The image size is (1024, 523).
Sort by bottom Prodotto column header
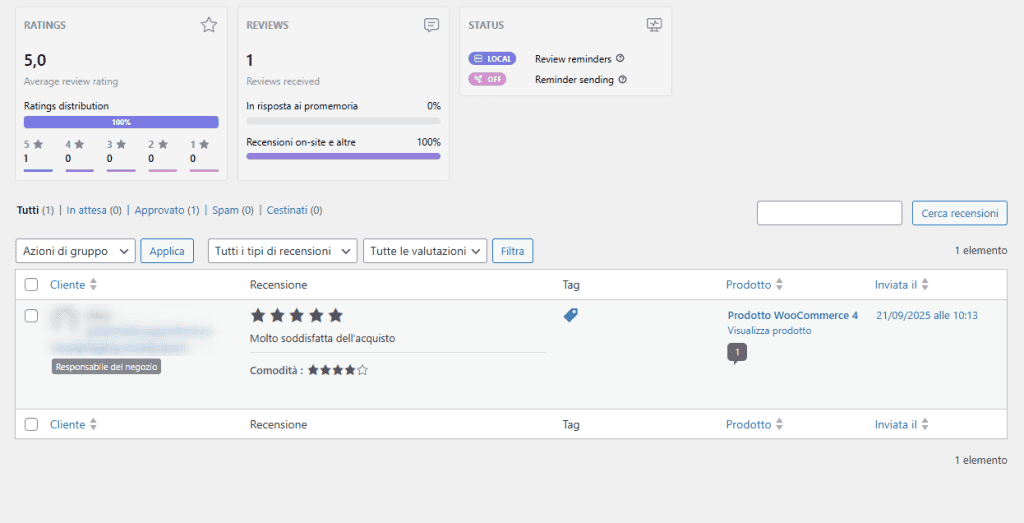748,424
